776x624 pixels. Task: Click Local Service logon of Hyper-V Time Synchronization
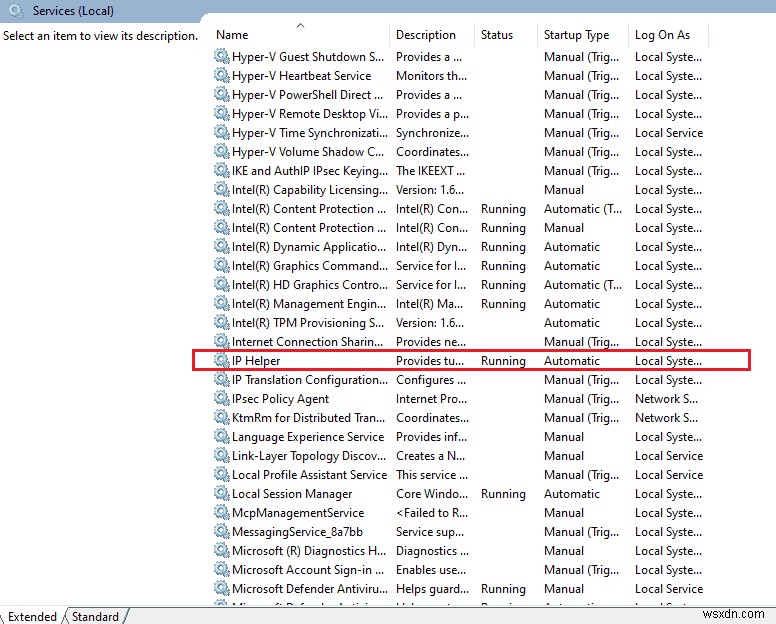[x=669, y=133]
